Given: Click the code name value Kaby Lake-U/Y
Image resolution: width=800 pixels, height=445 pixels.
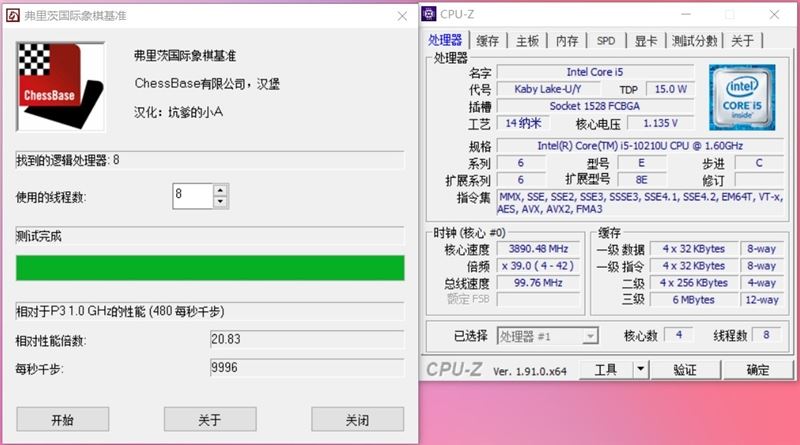Looking at the screenshot, I should point(548,89).
